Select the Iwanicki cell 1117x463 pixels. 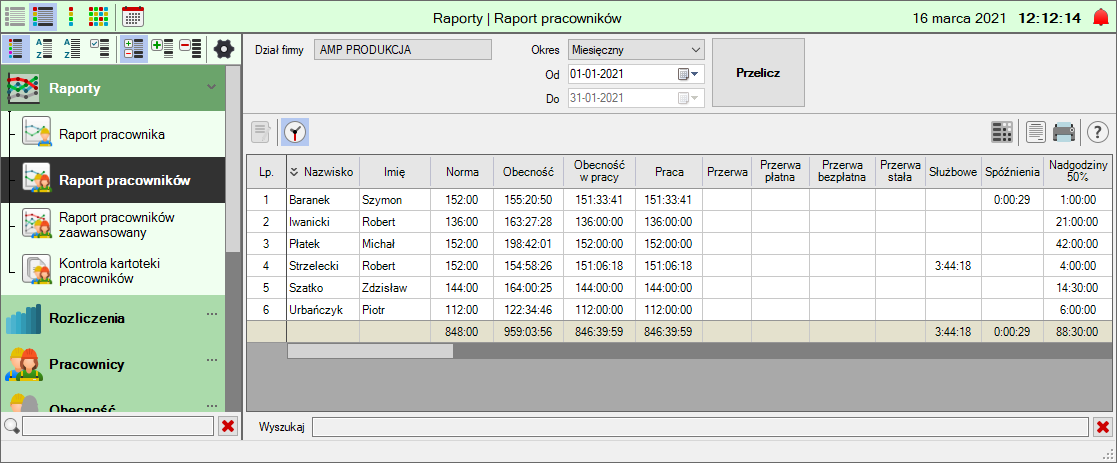[x=323, y=222]
